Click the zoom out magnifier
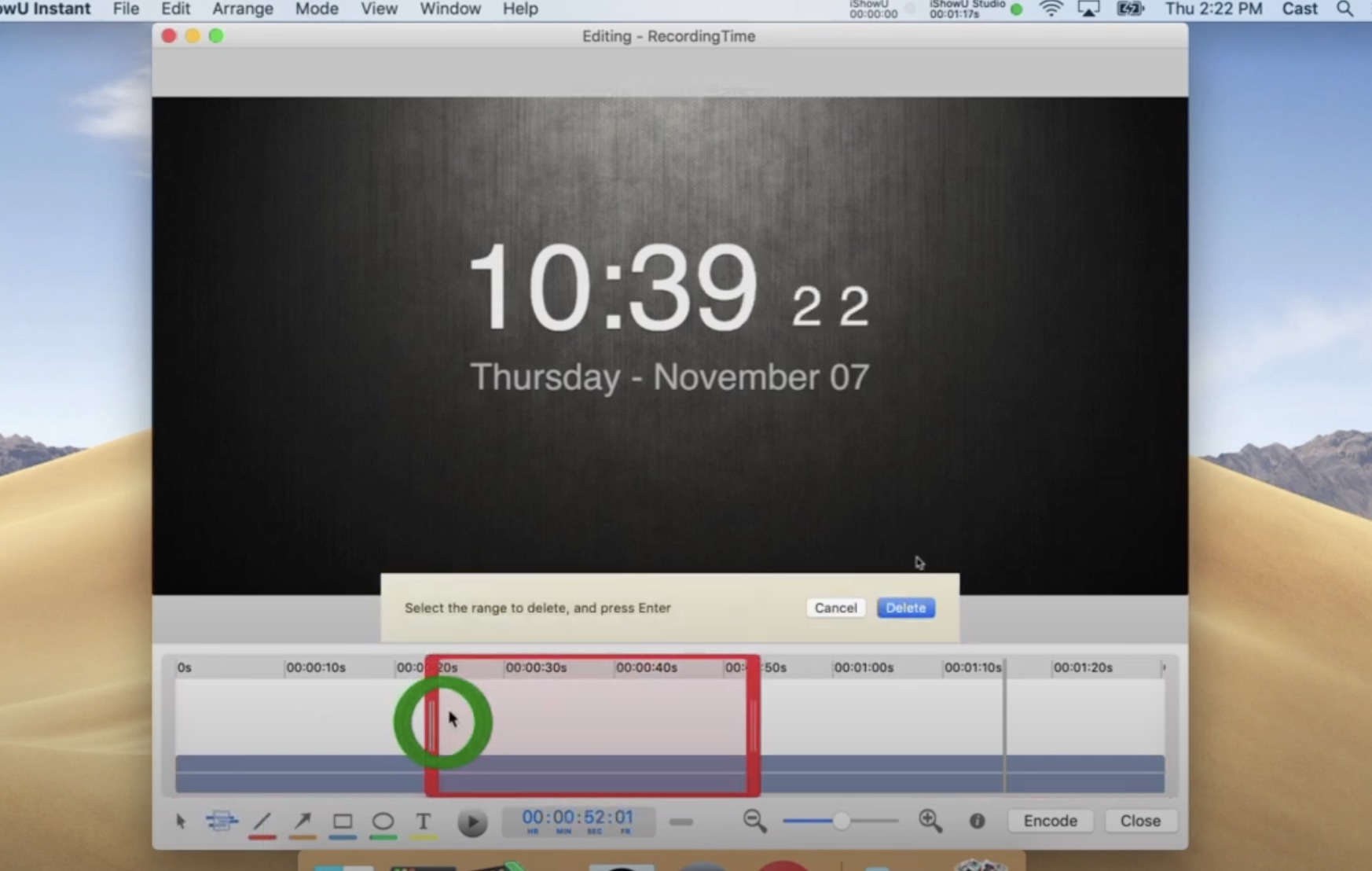 tap(754, 821)
